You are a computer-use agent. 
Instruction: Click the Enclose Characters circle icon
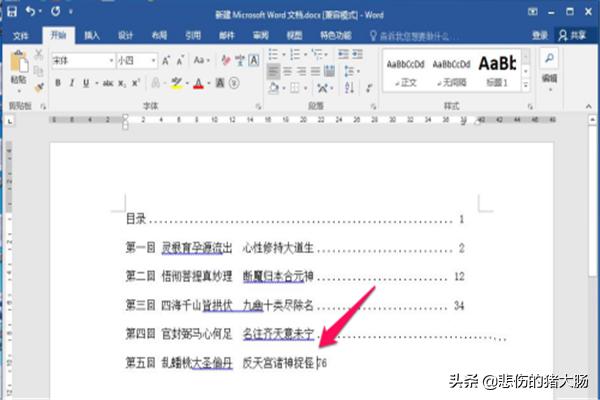coord(234,83)
